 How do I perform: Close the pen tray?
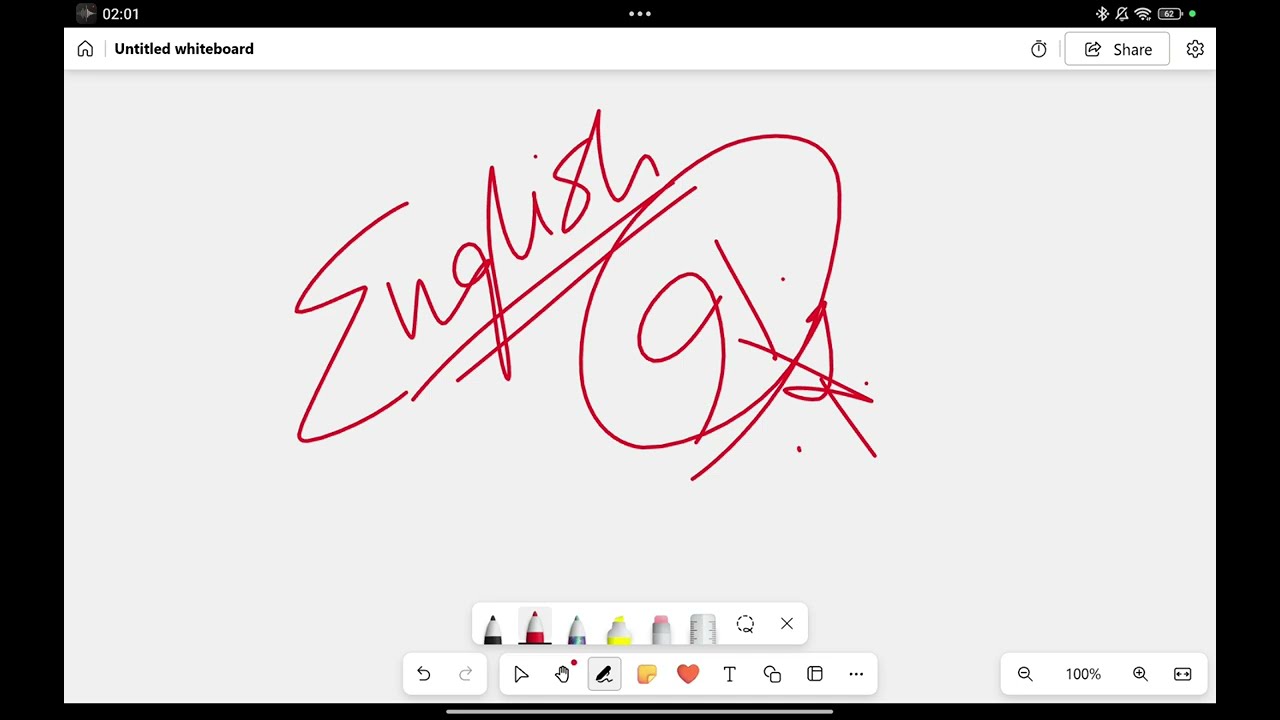click(x=787, y=624)
